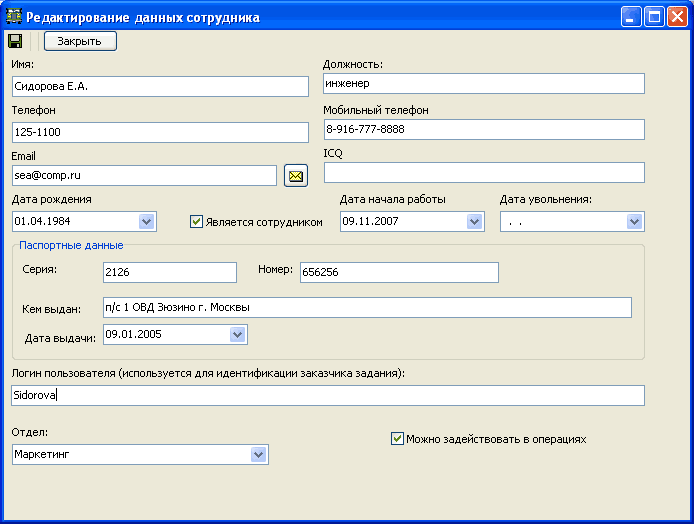Close the window with red X
The image size is (694, 524).
click(x=678, y=17)
